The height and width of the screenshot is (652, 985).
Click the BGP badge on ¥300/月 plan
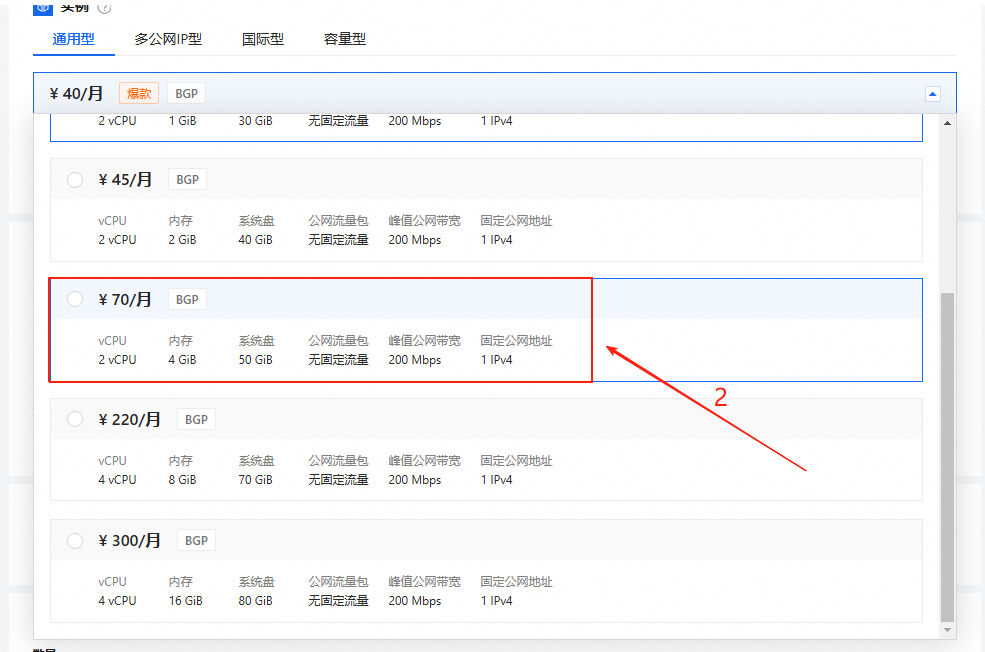click(196, 540)
